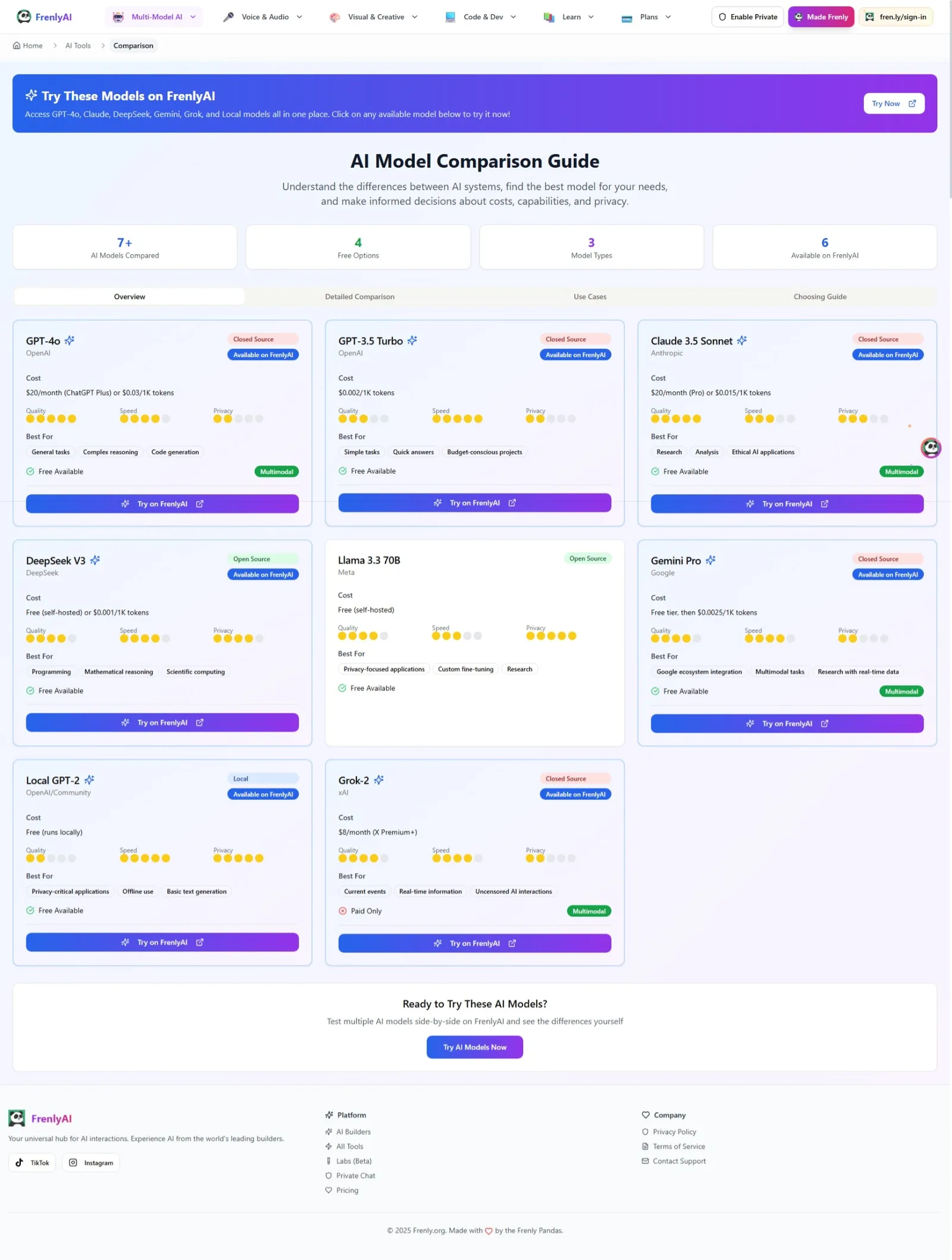Click the 7+ AI Models Compared stat card
Screen dimensions: 952x1260
[125, 247]
